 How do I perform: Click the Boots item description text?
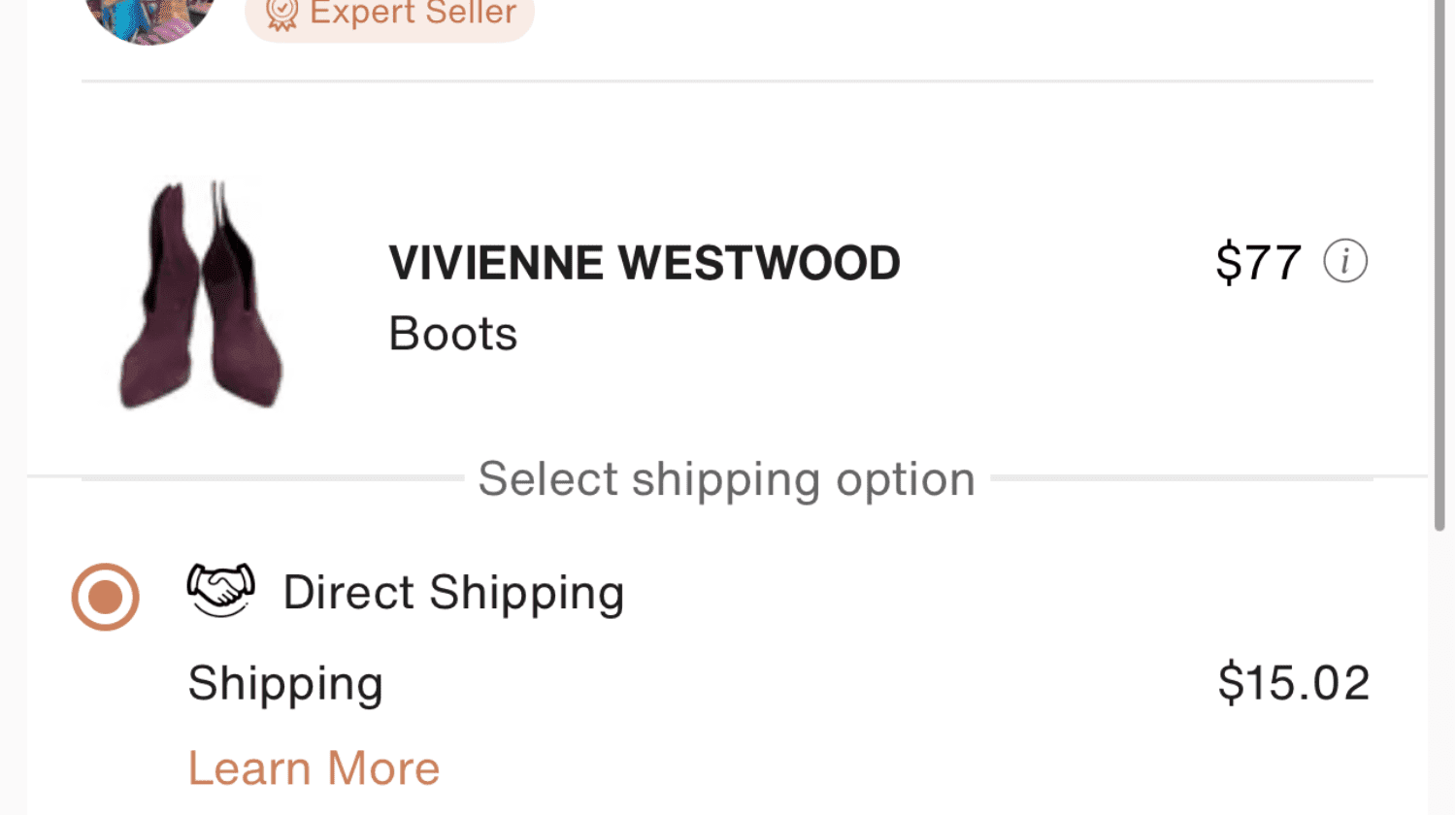(452, 334)
